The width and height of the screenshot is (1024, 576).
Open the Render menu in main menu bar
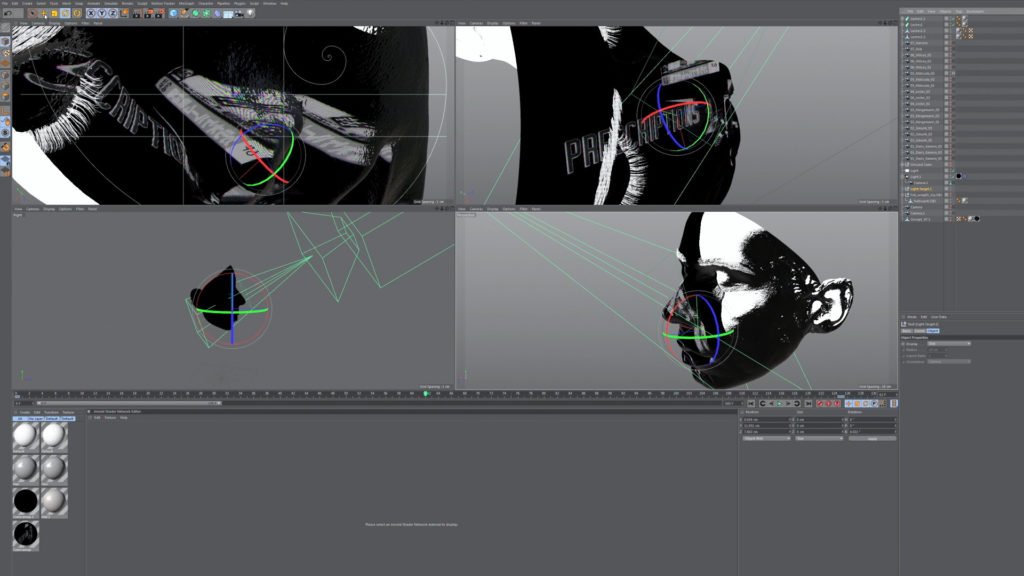tap(127, 3)
